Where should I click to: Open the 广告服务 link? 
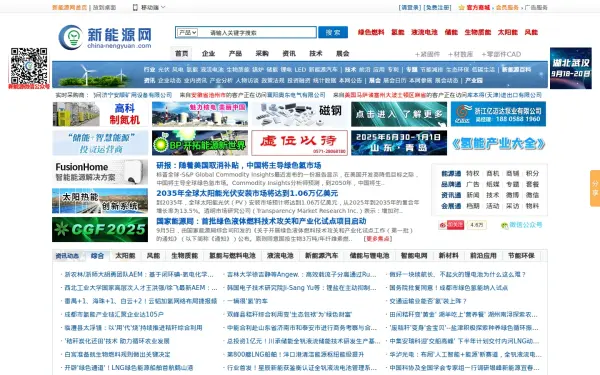[x=536, y=7]
